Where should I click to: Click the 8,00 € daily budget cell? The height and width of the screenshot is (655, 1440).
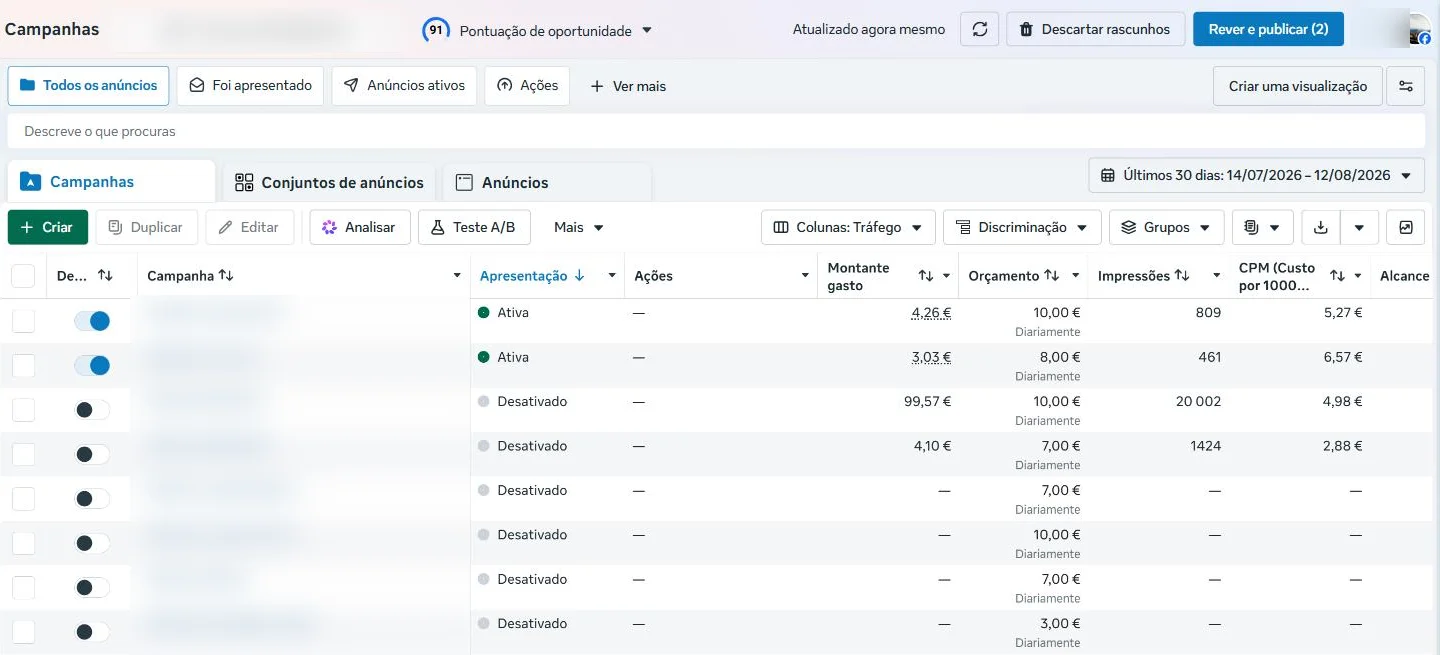pyautogui.click(x=1061, y=357)
